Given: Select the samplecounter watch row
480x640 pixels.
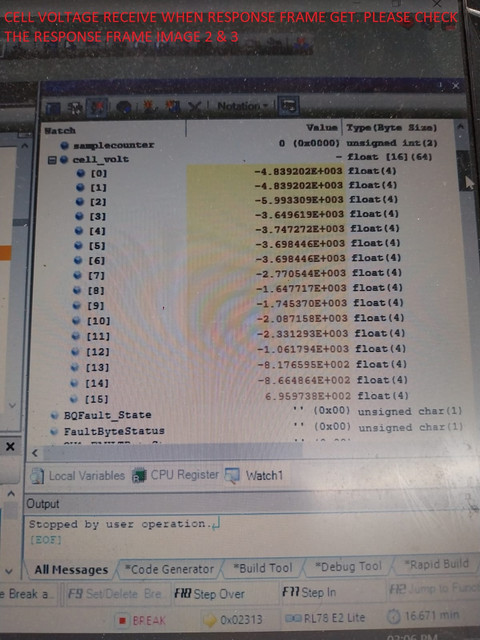Looking at the screenshot, I should [249, 144].
